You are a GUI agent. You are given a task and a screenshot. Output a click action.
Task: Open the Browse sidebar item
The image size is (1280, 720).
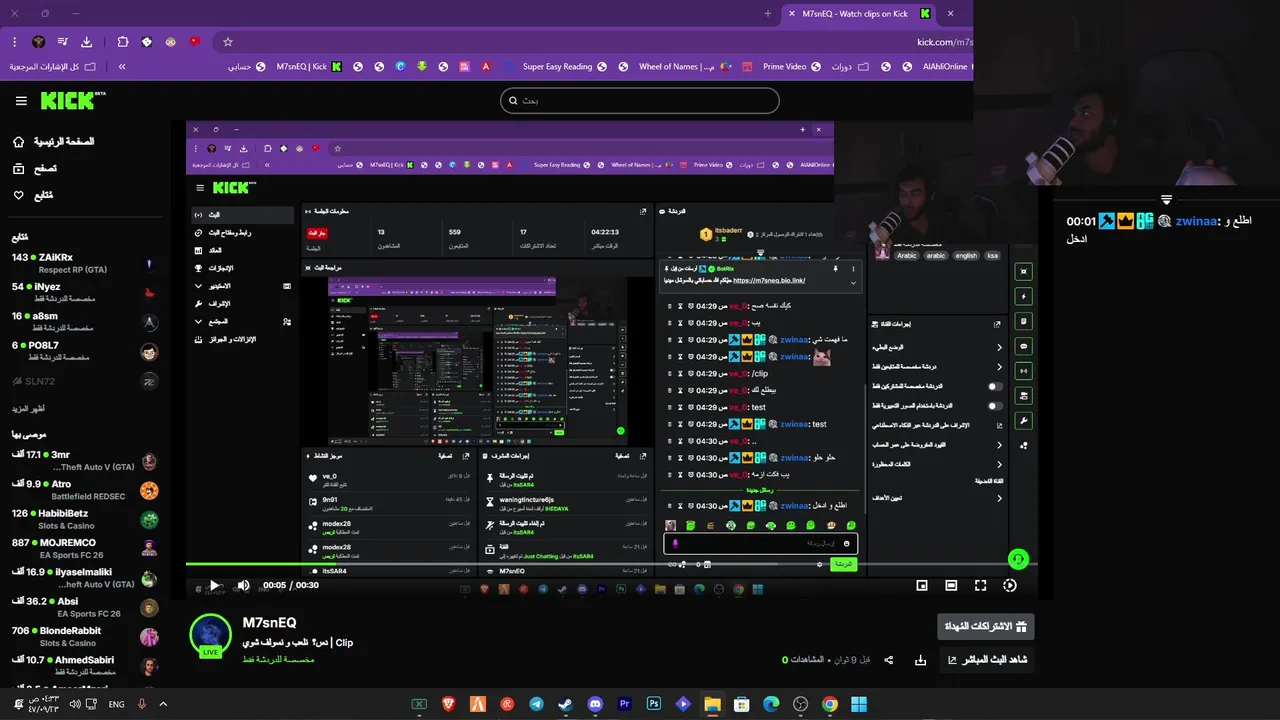click(x=34, y=169)
